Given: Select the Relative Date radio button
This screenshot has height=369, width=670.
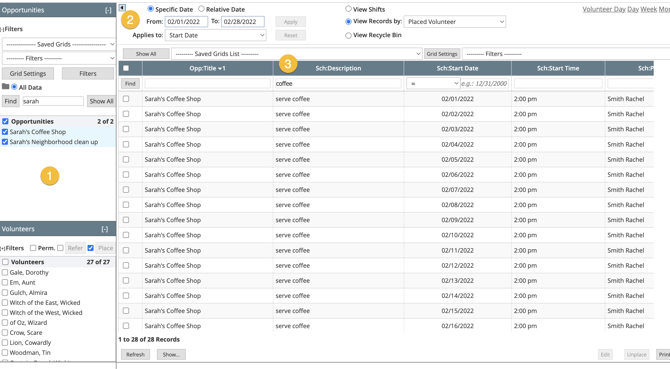Looking at the screenshot, I should 201,9.
